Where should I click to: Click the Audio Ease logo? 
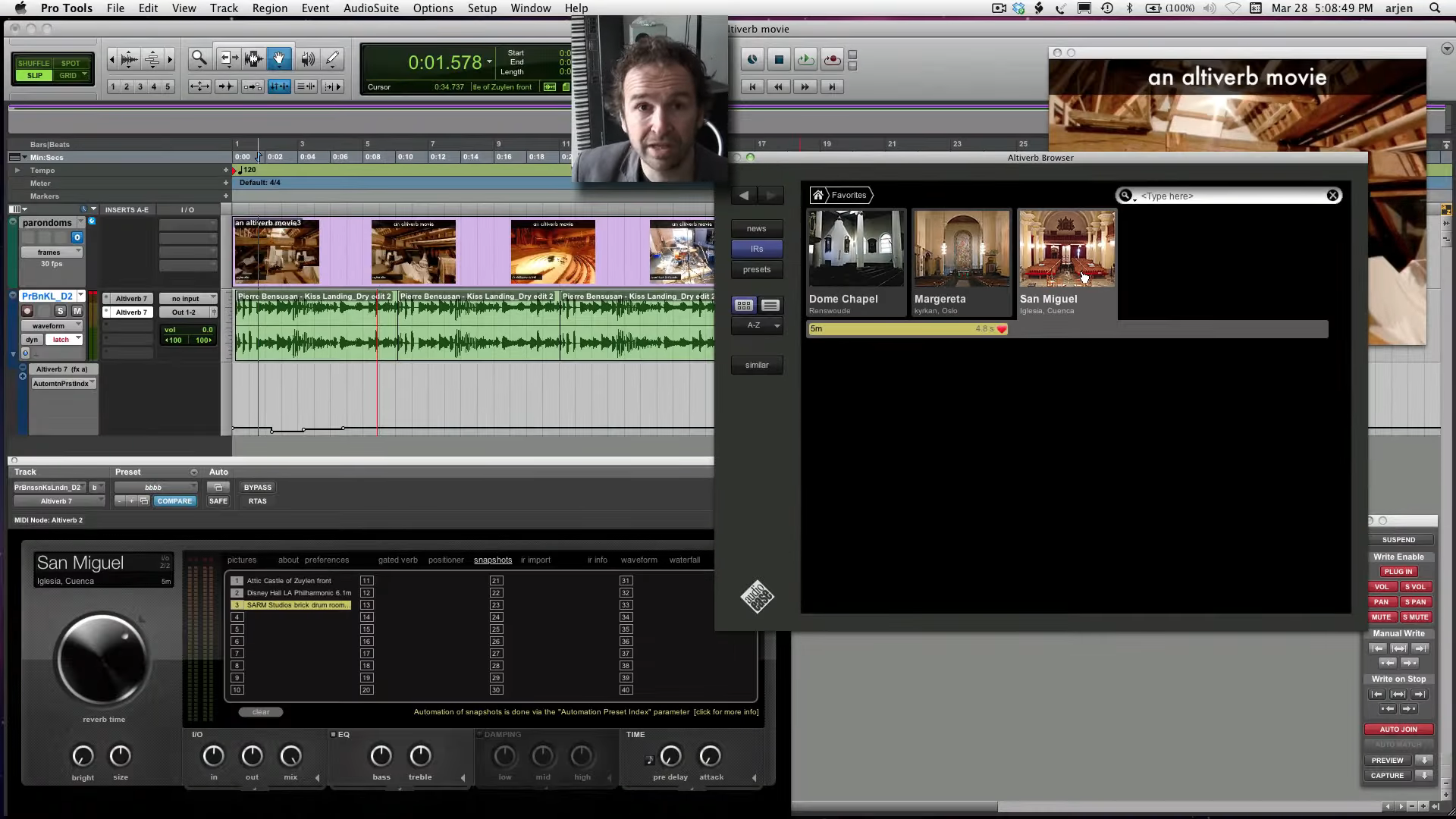(757, 597)
